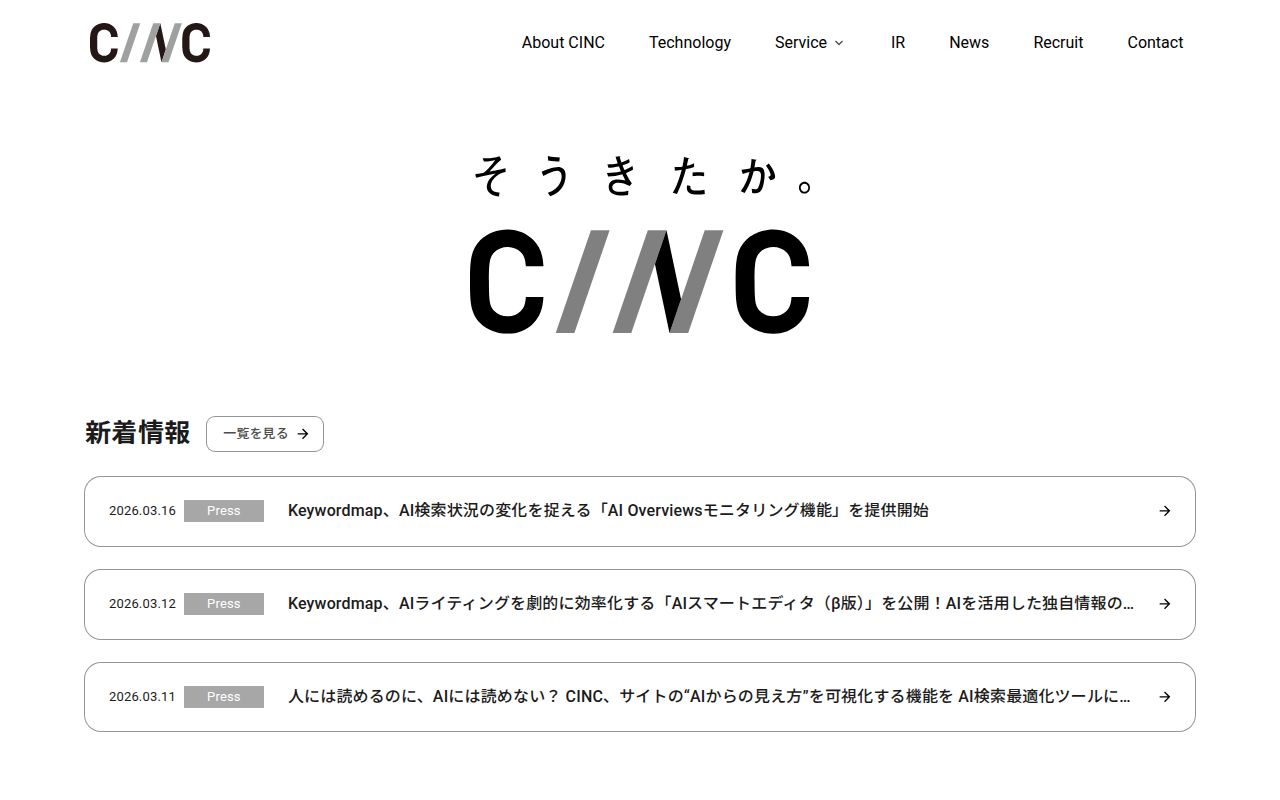This screenshot has height=800, width=1280.
Task: Click the CINC logo in the header
Action: tap(150, 42)
